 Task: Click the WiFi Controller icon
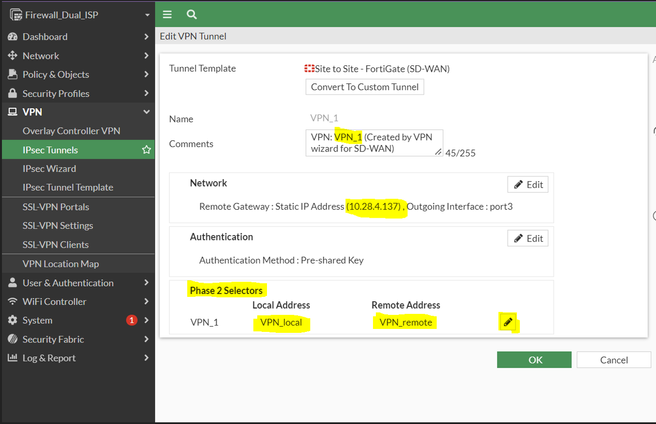[x=12, y=301]
